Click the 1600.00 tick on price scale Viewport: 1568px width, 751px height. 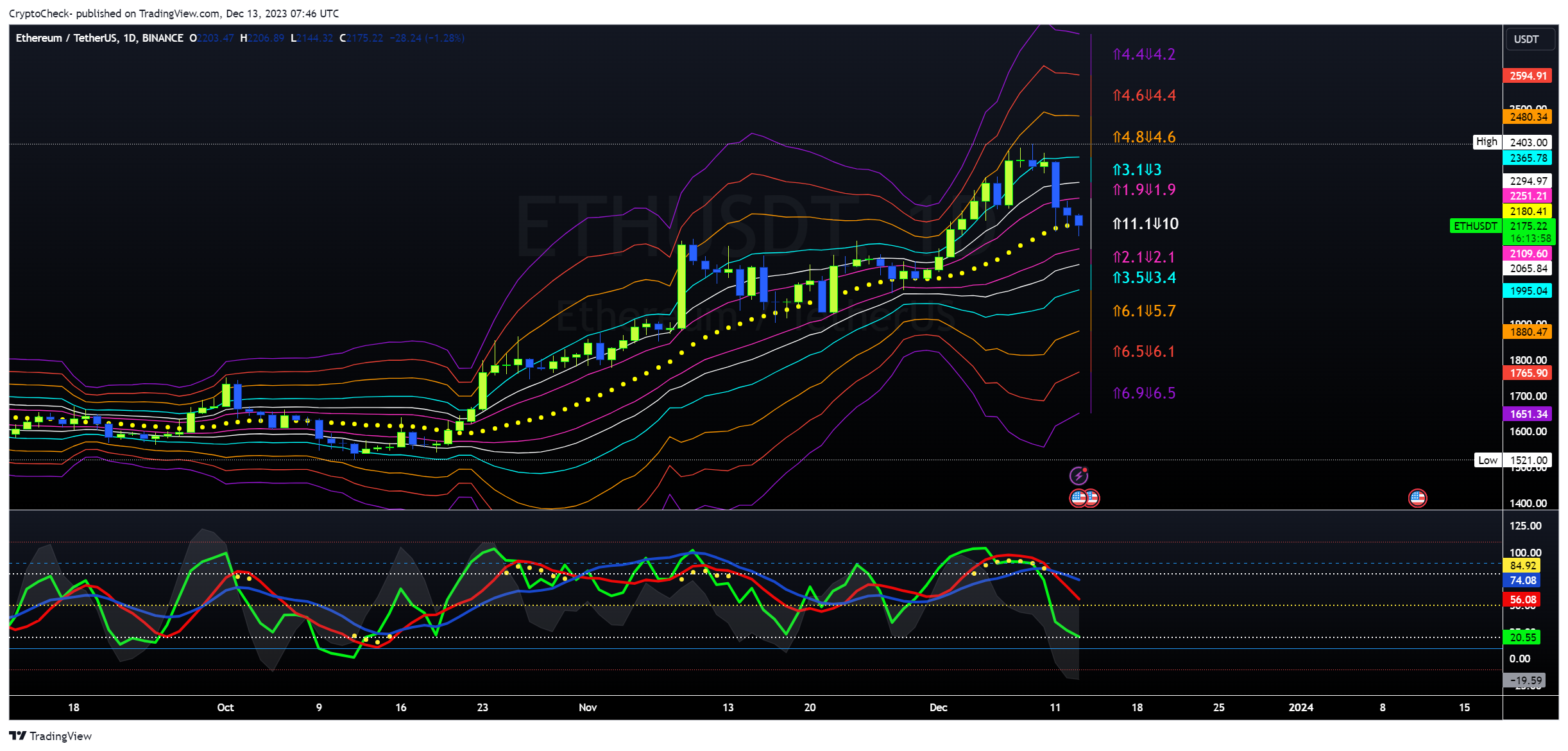[1528, 431]
